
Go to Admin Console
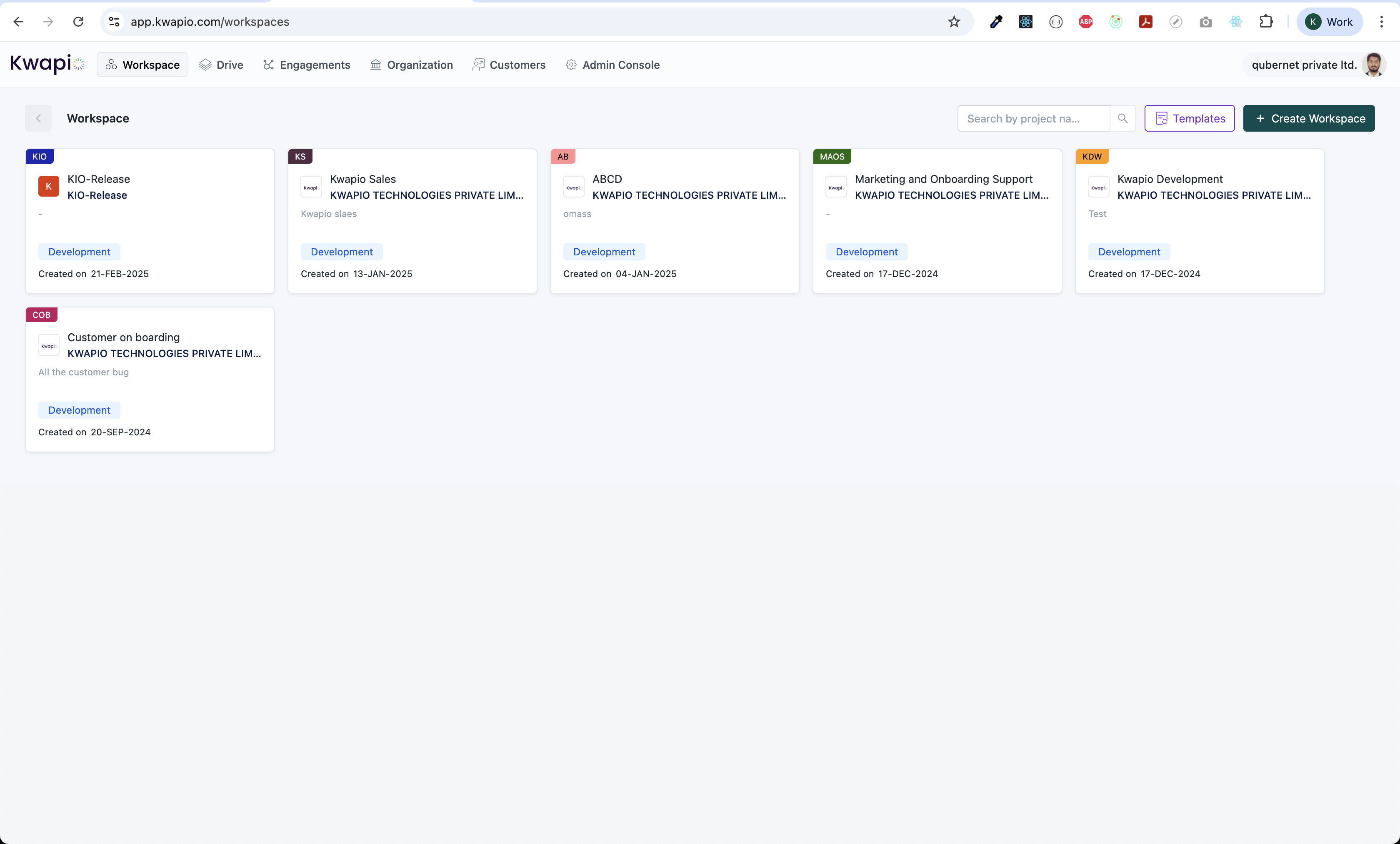[612, 65]
